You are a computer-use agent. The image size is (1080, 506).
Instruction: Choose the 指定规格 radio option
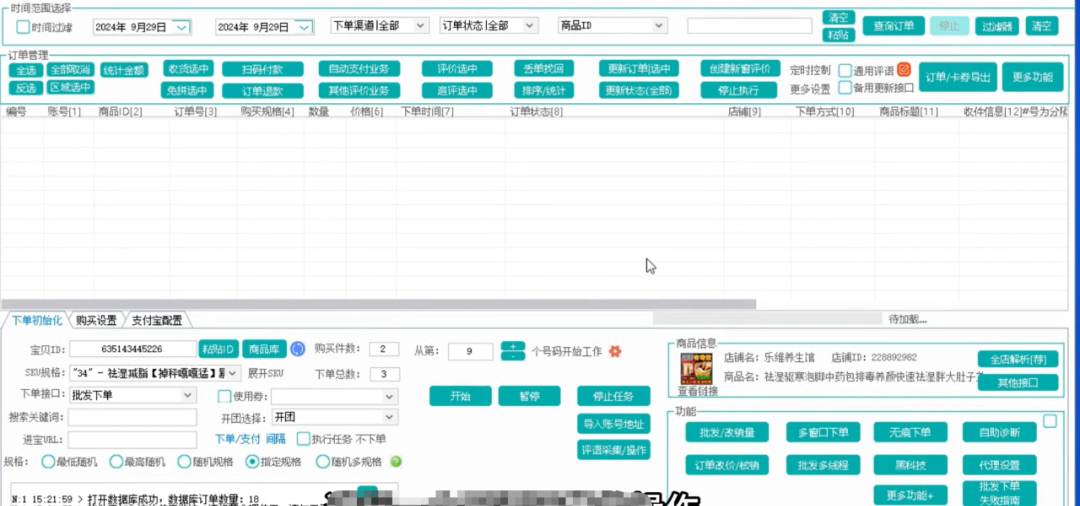tap(252, 461)
